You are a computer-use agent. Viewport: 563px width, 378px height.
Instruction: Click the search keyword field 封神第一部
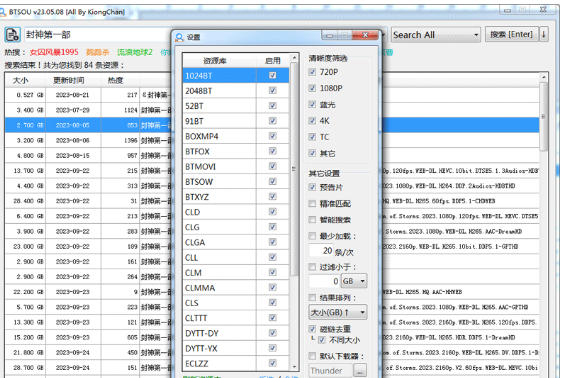point(97,35)
